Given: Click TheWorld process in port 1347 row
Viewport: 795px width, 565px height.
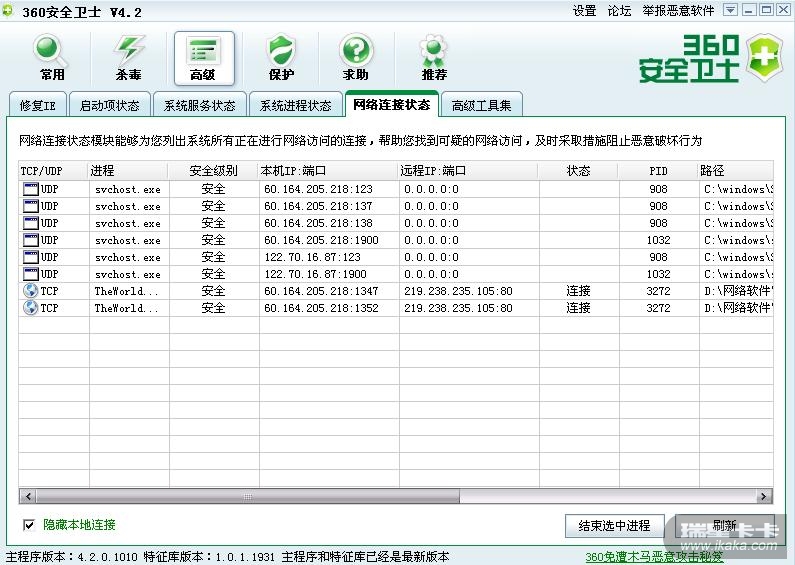Looking at the screenshot, I should coord(127,291).
